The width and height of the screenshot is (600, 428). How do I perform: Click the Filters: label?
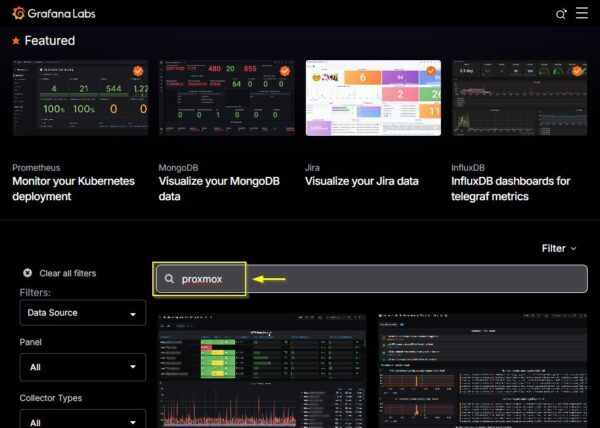click(x=35, y=293)
